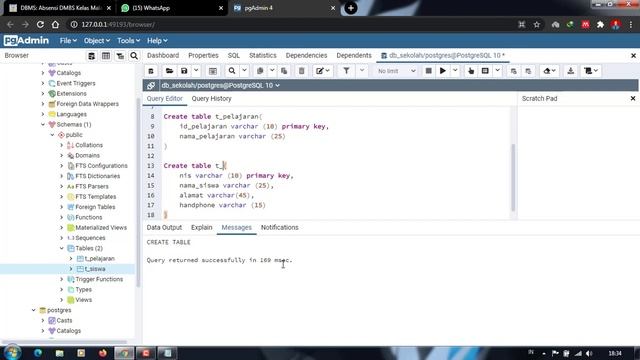
Task: Open Firefox from the taskbar
Action: point(102,353)
